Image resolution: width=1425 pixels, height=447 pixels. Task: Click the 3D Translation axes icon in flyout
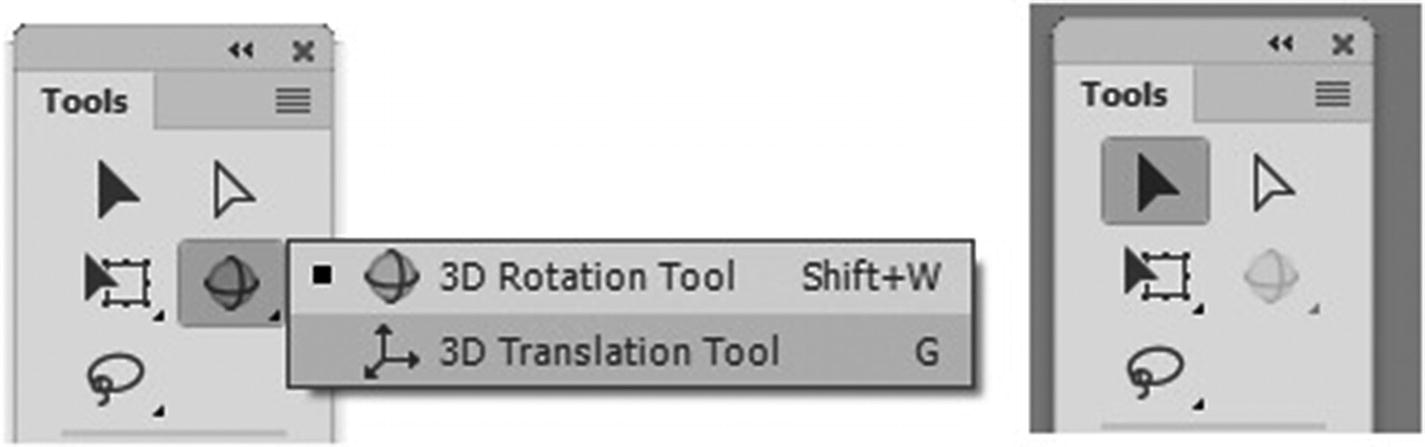click(x=390, y=354)
